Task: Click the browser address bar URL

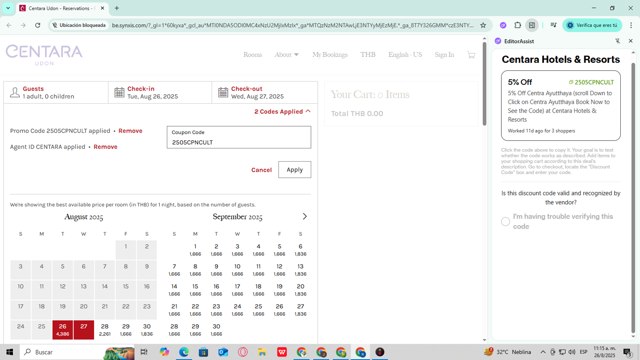Action: pos(292,25)
